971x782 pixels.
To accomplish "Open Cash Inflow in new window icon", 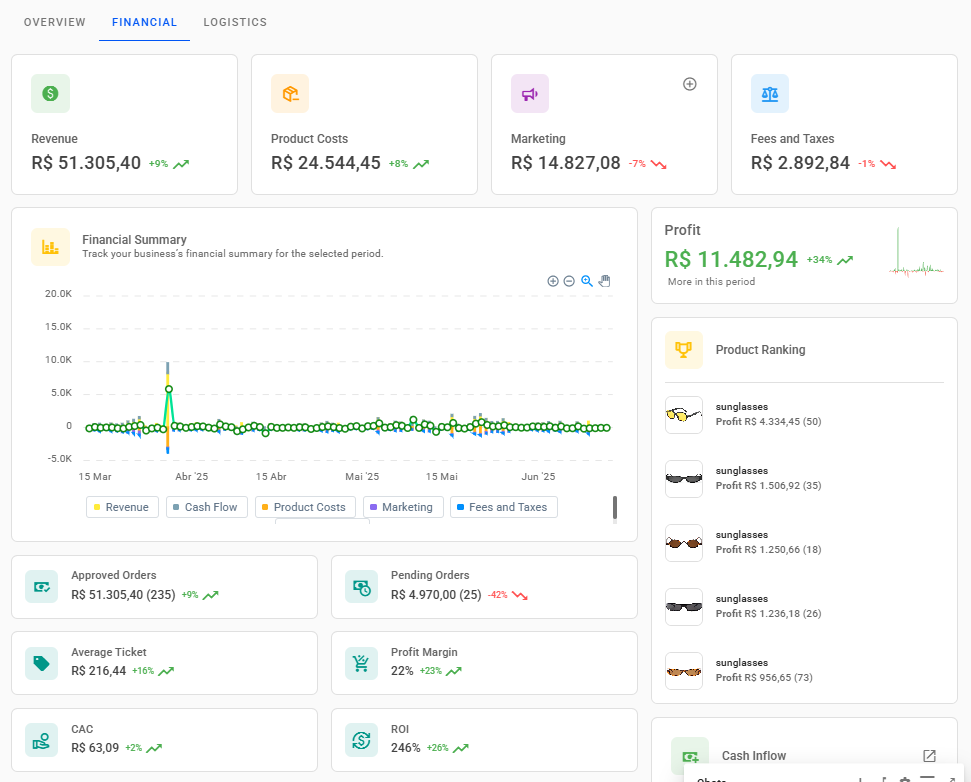I will pos(929,756).
